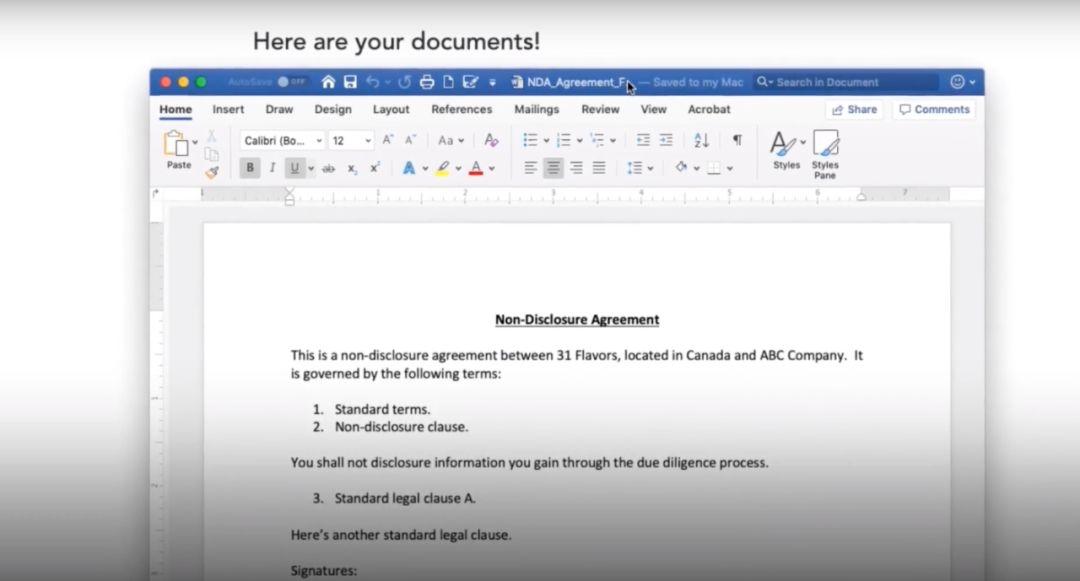Viewport: 1080px width, 581px height.
Task: Click the Paste button
Action: click(x=177, y=150)
